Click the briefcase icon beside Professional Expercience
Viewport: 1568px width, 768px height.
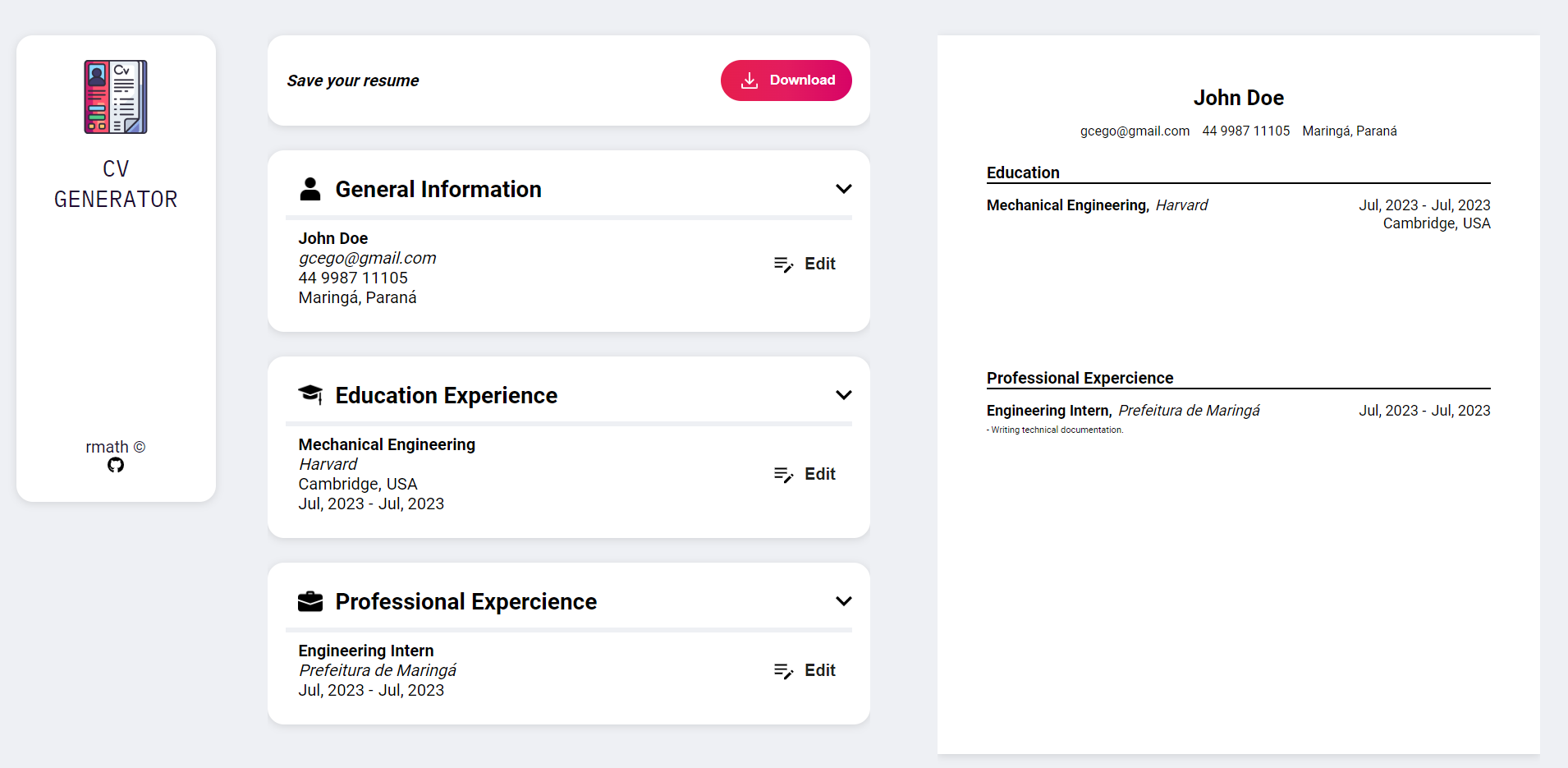(x=310, y=601)
